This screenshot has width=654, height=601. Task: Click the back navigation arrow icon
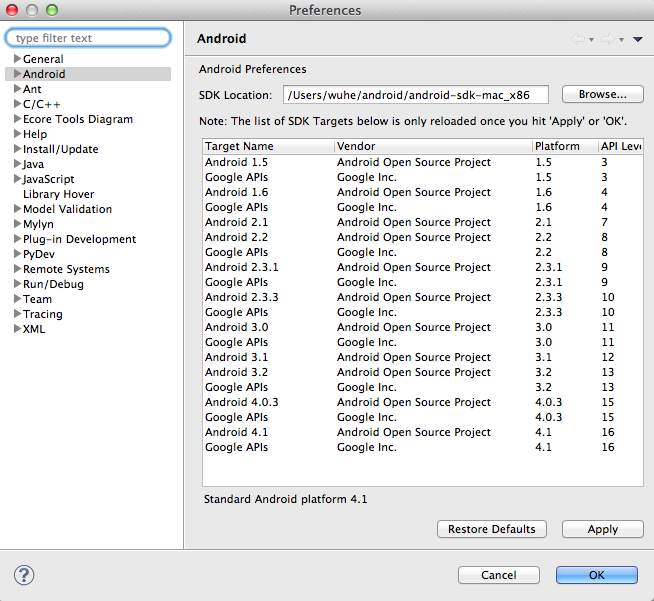tap(578, 39)
